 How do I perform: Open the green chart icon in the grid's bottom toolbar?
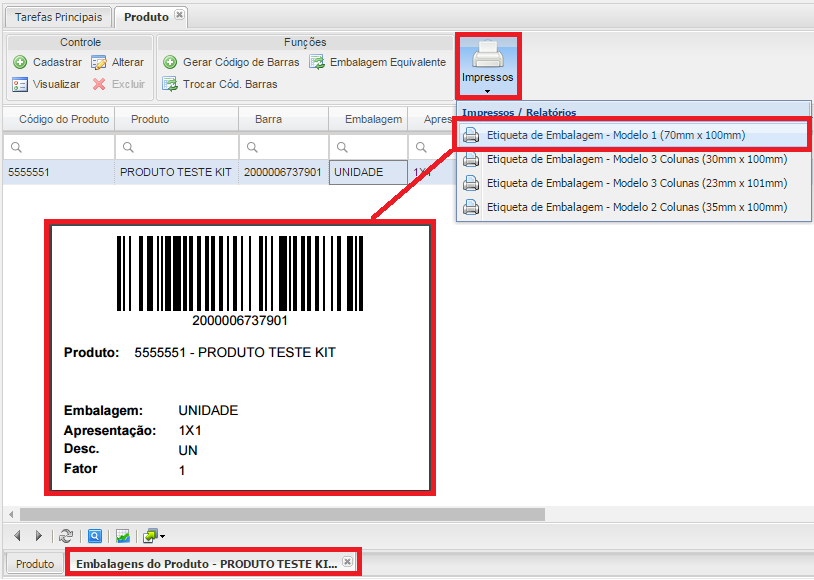pos(123,536)
